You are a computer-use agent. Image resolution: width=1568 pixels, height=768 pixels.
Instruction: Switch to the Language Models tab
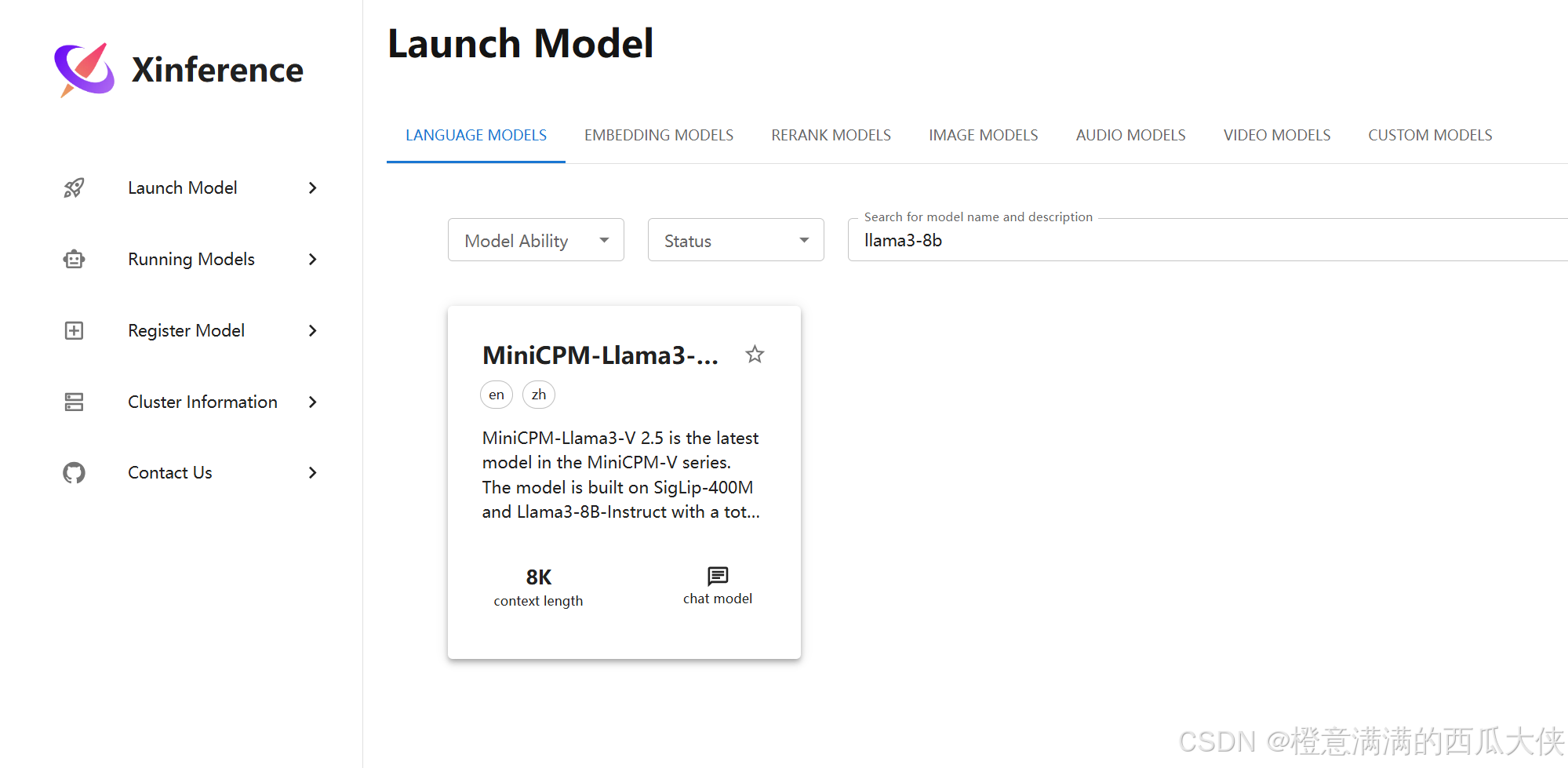(476, 135)
